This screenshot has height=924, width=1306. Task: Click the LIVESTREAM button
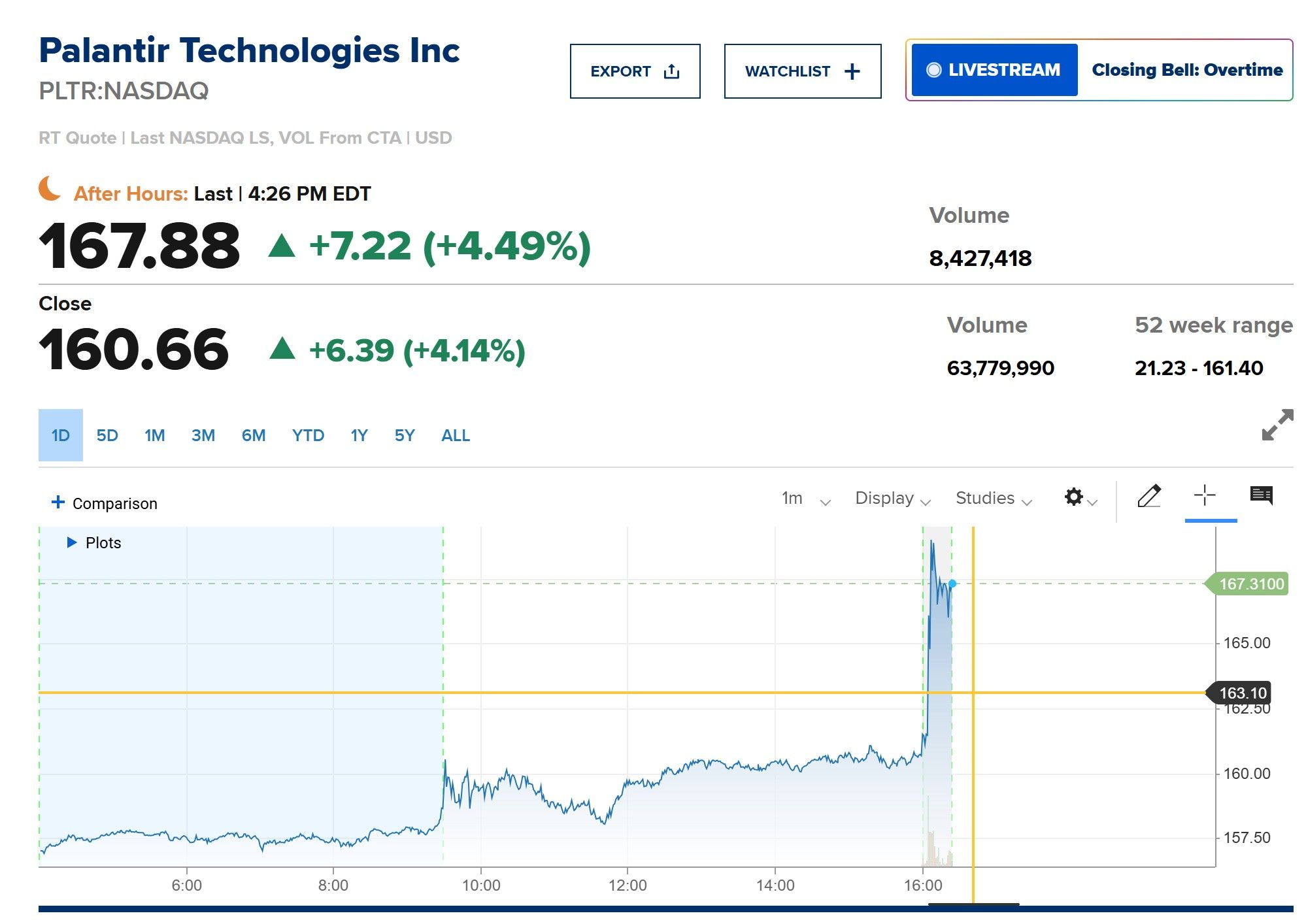coord(994,70)
